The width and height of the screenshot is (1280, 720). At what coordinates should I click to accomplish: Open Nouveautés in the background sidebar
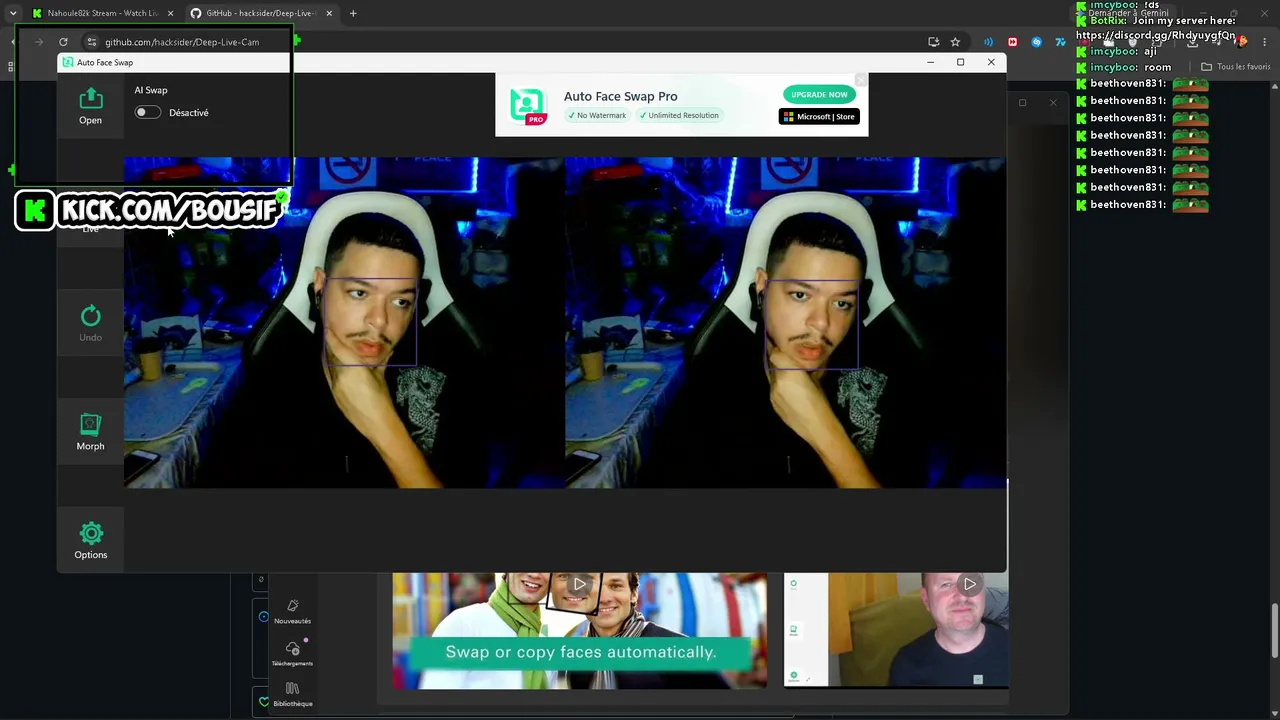[292, 612]
